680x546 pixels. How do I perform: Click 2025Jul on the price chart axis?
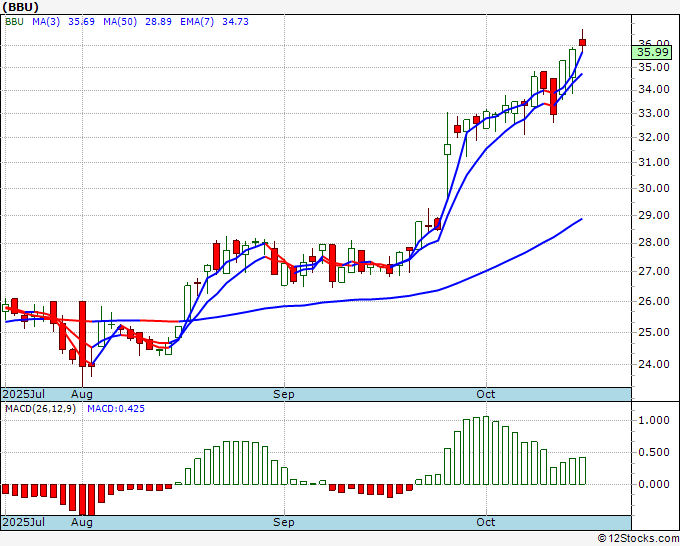click(23, 394)
